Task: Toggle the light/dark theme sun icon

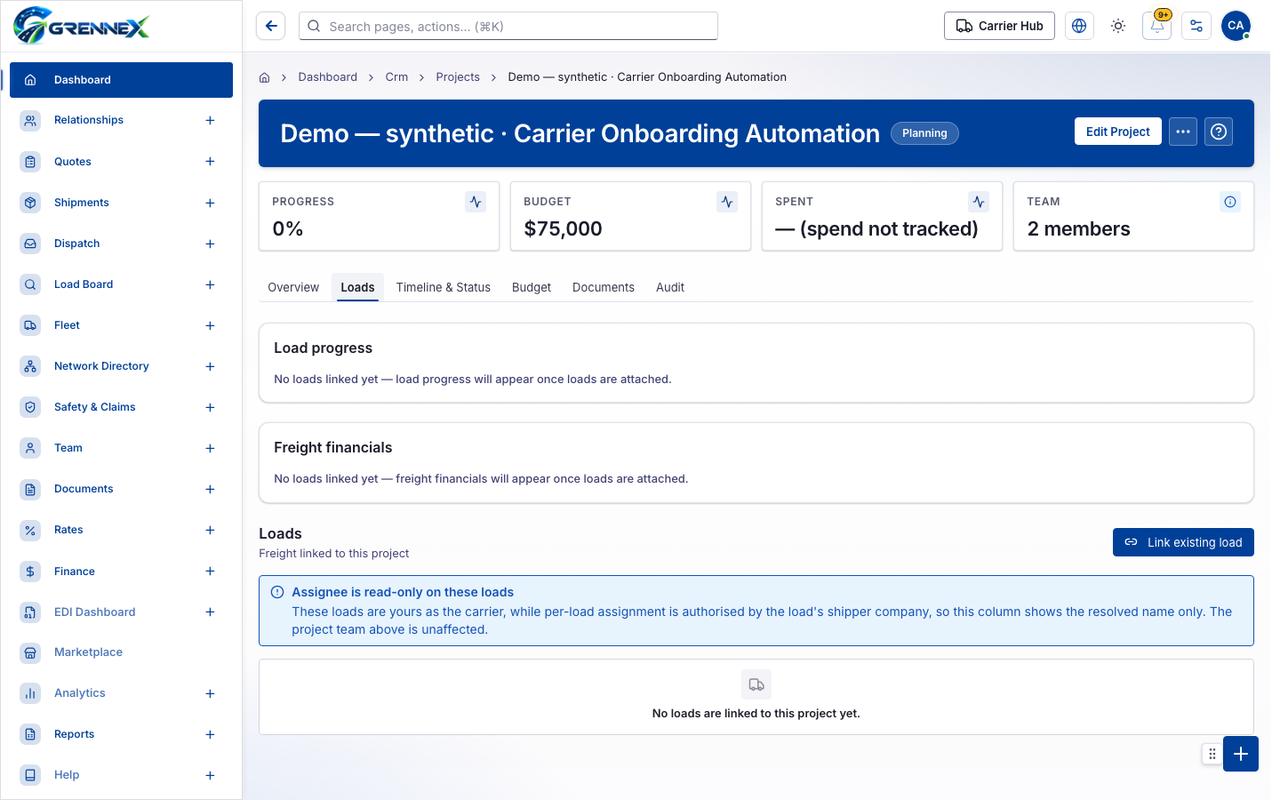Action: point(1118,26)
